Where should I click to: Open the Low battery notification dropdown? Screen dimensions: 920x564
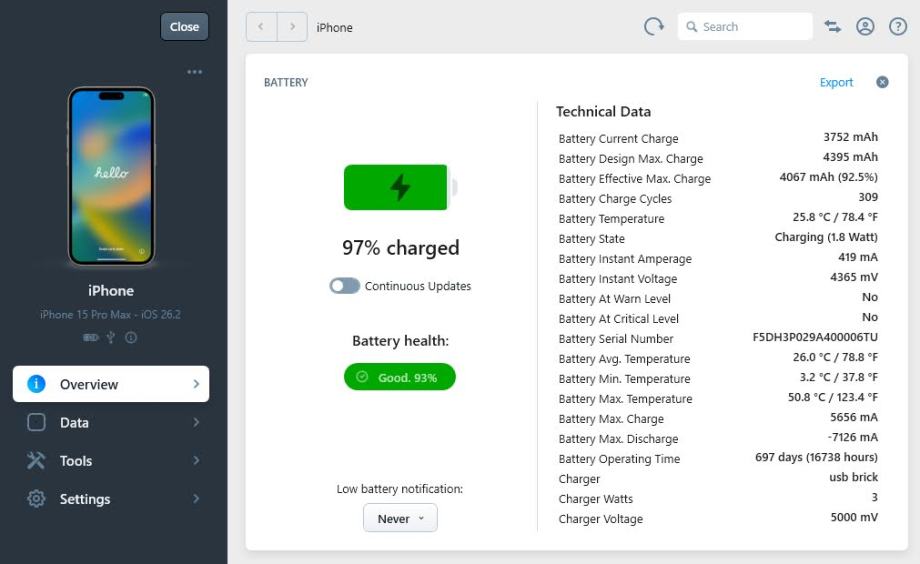[x=400, y=518]
